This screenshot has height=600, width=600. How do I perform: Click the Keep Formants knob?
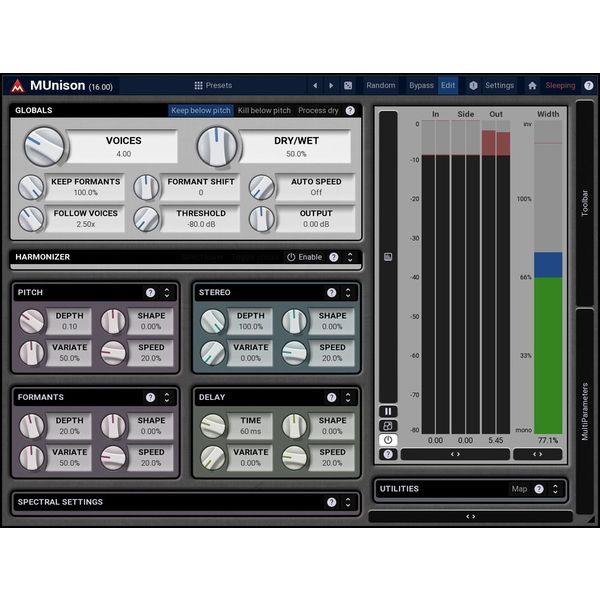tap(31, 187)
